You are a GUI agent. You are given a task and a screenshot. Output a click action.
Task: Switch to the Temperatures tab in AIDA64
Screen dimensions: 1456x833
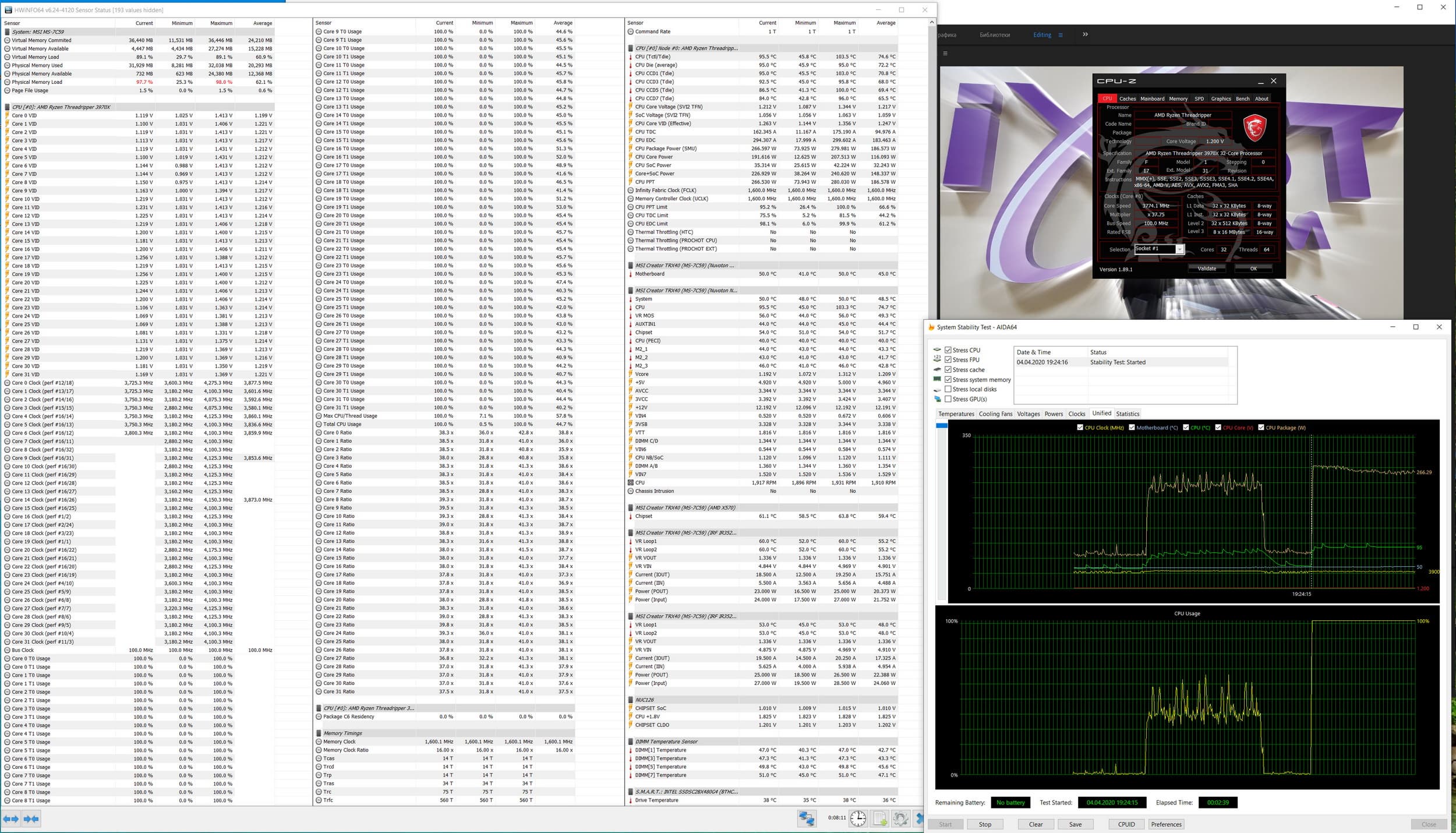[956, 414]
